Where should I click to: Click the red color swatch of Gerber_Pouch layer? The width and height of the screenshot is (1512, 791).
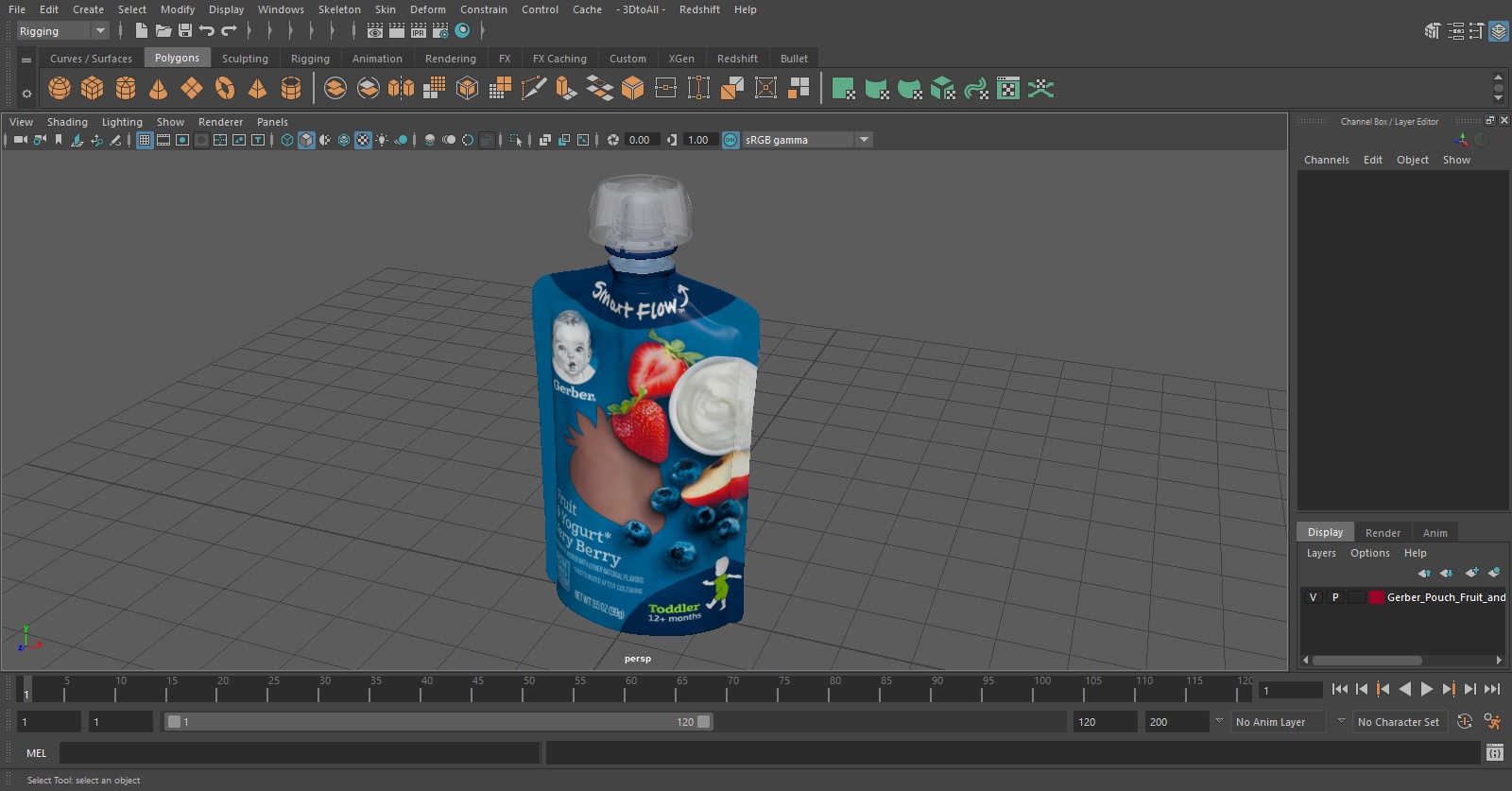(1377, 597)
